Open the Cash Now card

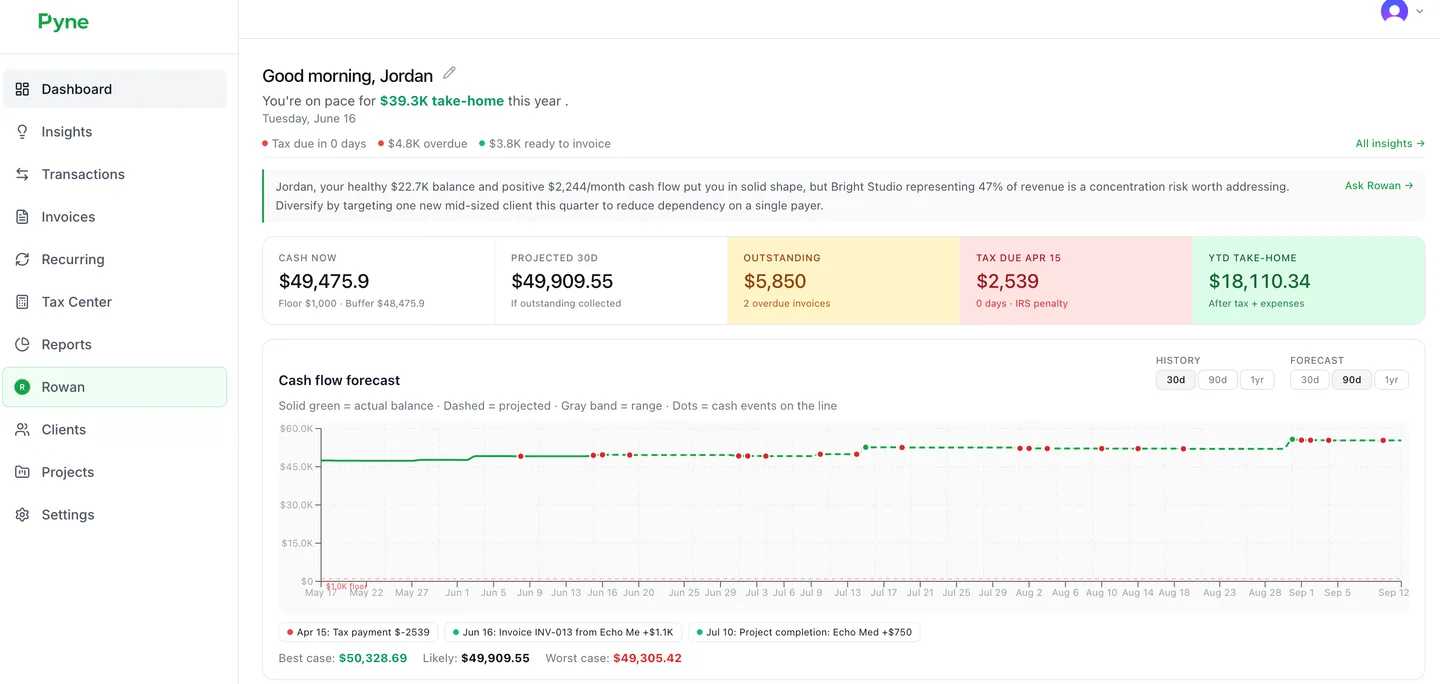379,280
